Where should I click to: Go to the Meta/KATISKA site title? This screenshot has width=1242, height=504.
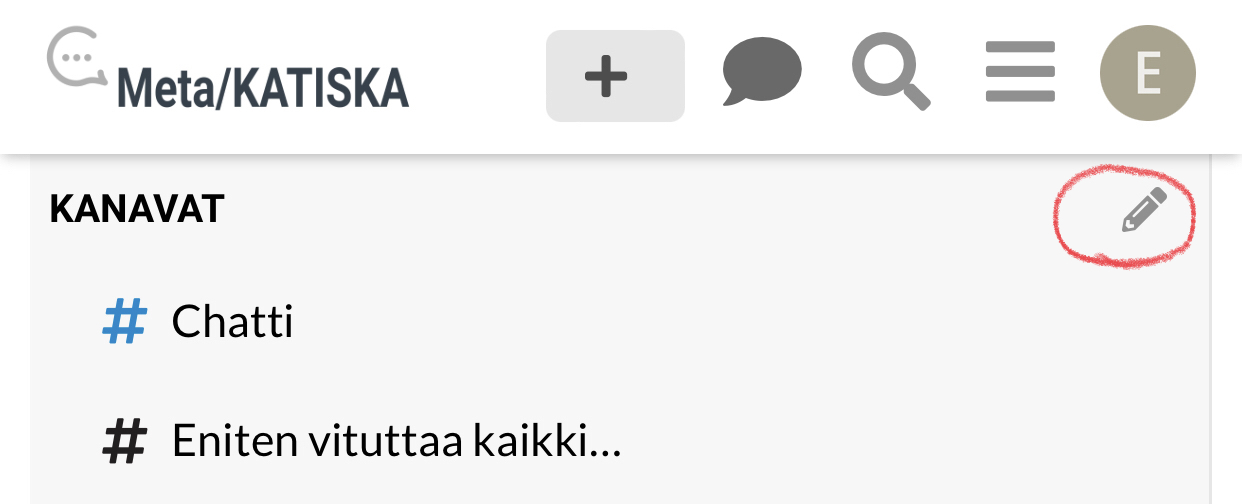pyautogui.click(x=263, y=89)
